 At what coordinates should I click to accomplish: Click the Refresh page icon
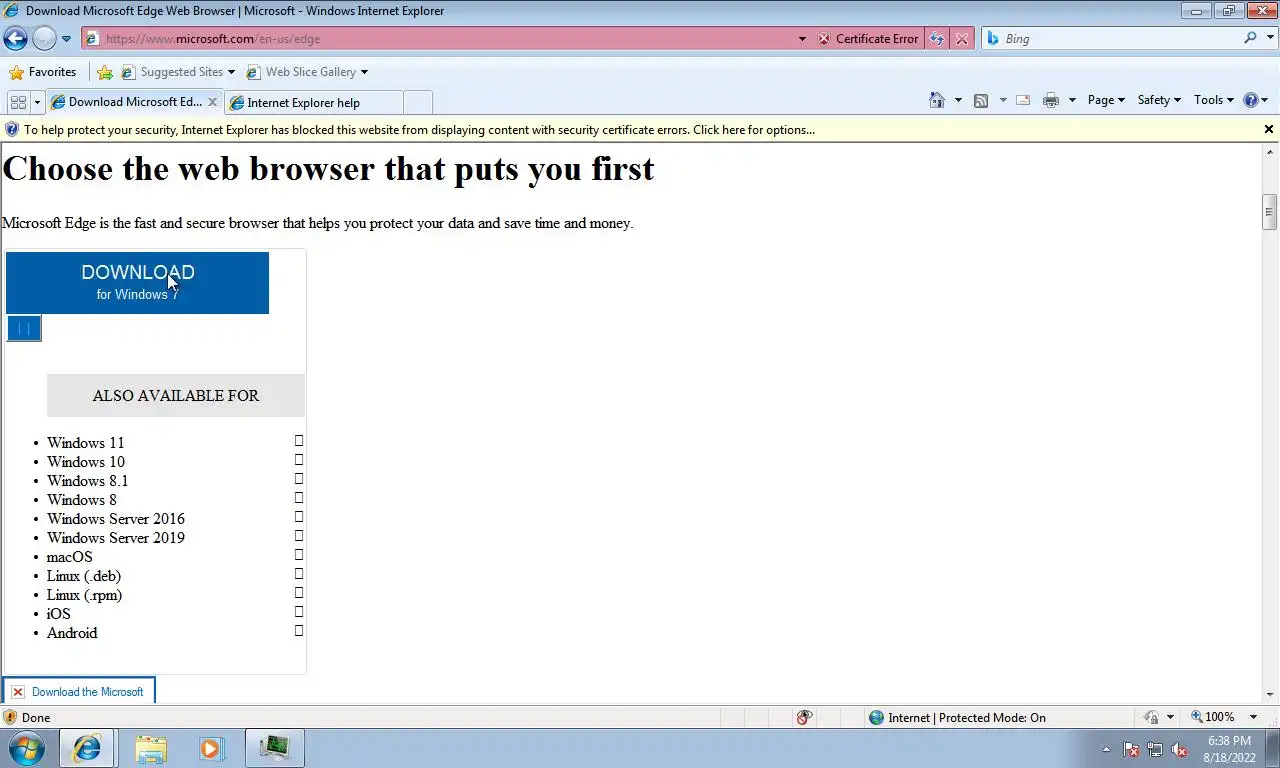point(937,39)
